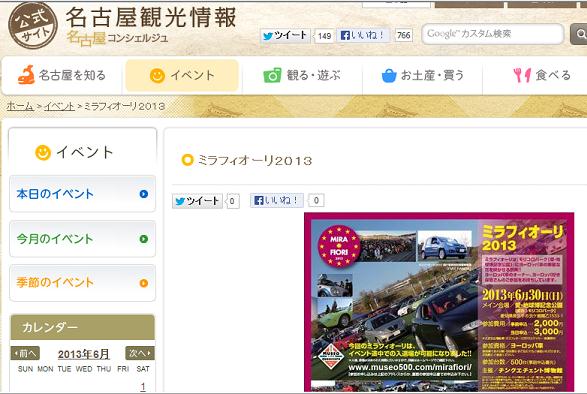
Task: Open the 観る・遊ぶ tab
Action: pos(302,75)
